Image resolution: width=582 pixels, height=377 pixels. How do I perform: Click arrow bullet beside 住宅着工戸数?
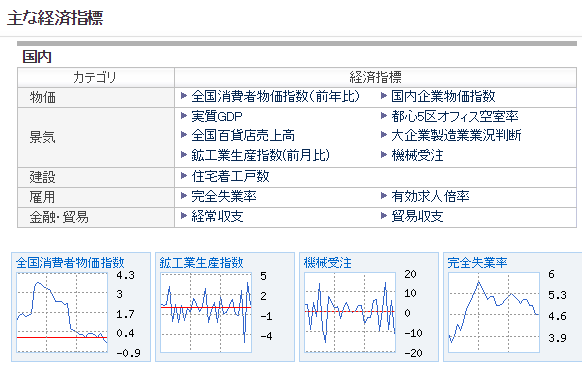point(183,176)
